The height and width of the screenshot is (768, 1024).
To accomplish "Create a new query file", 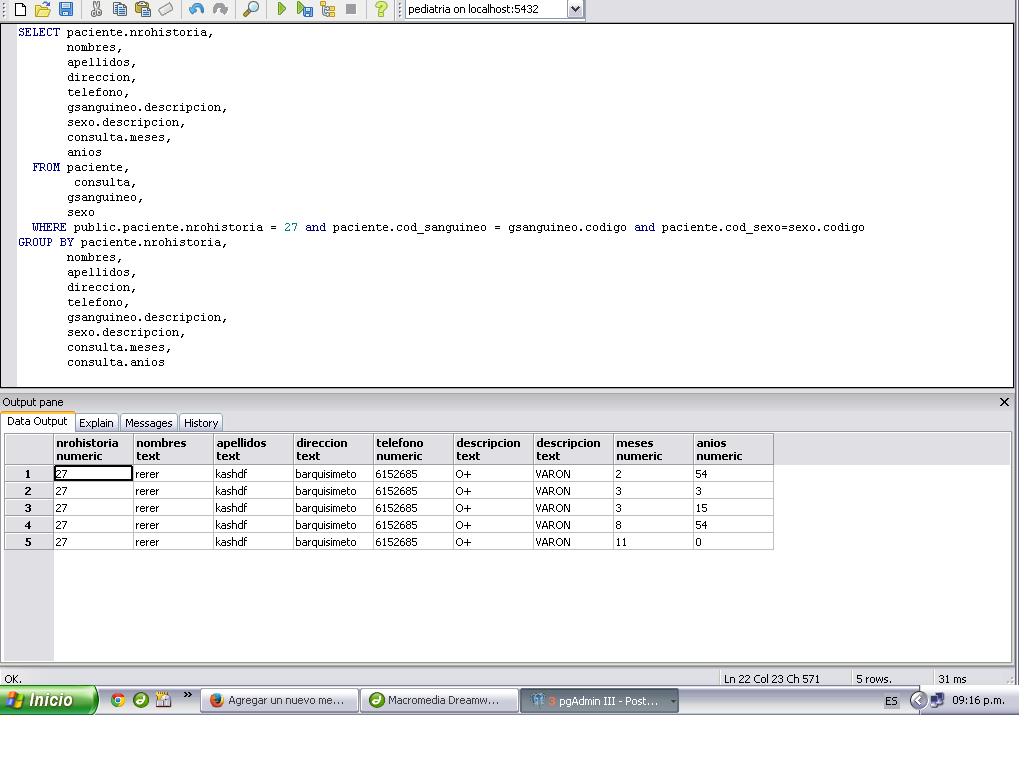I will pos(20,9).
